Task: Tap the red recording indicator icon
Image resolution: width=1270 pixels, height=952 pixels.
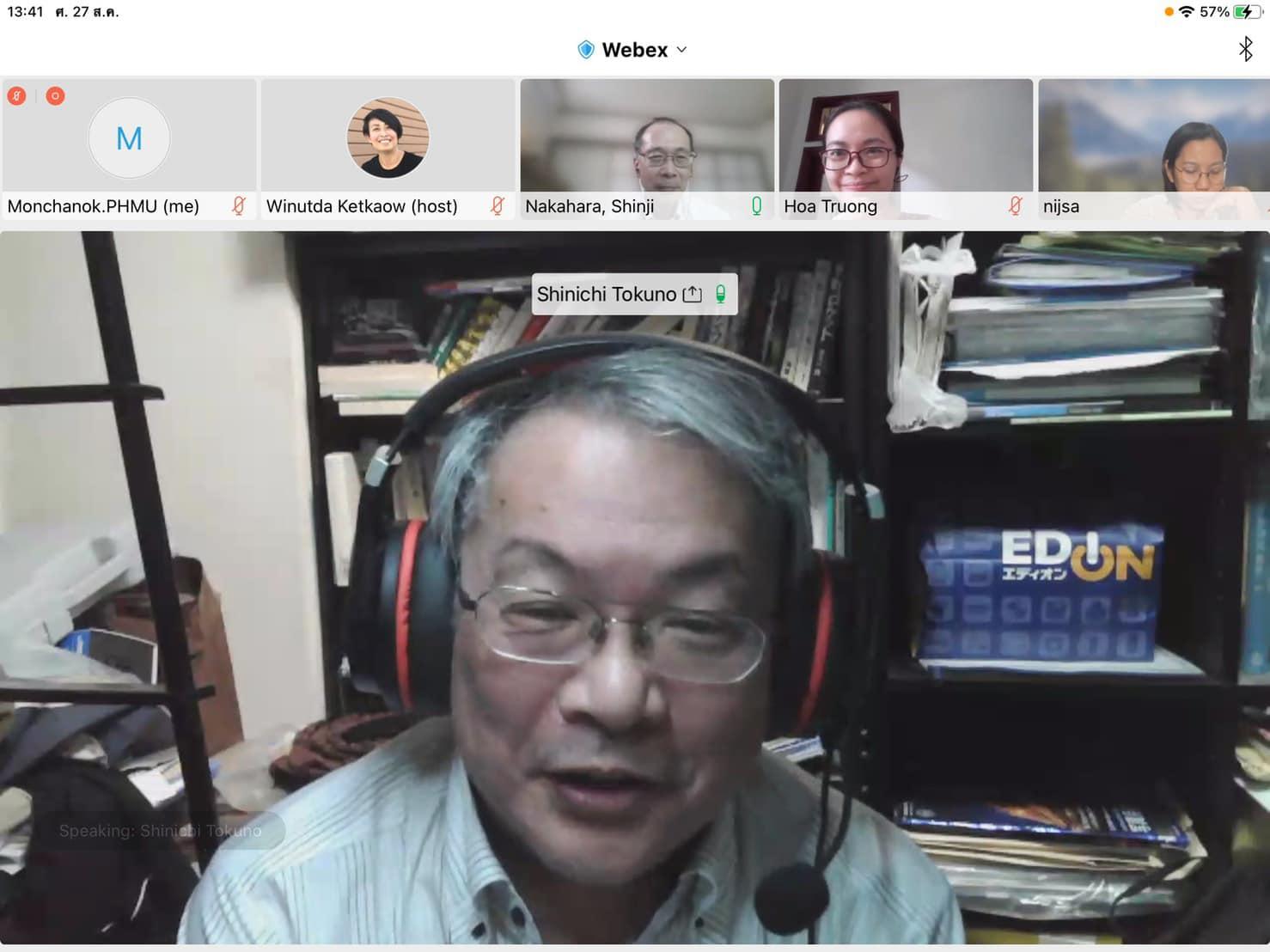Action: (55, 95)
